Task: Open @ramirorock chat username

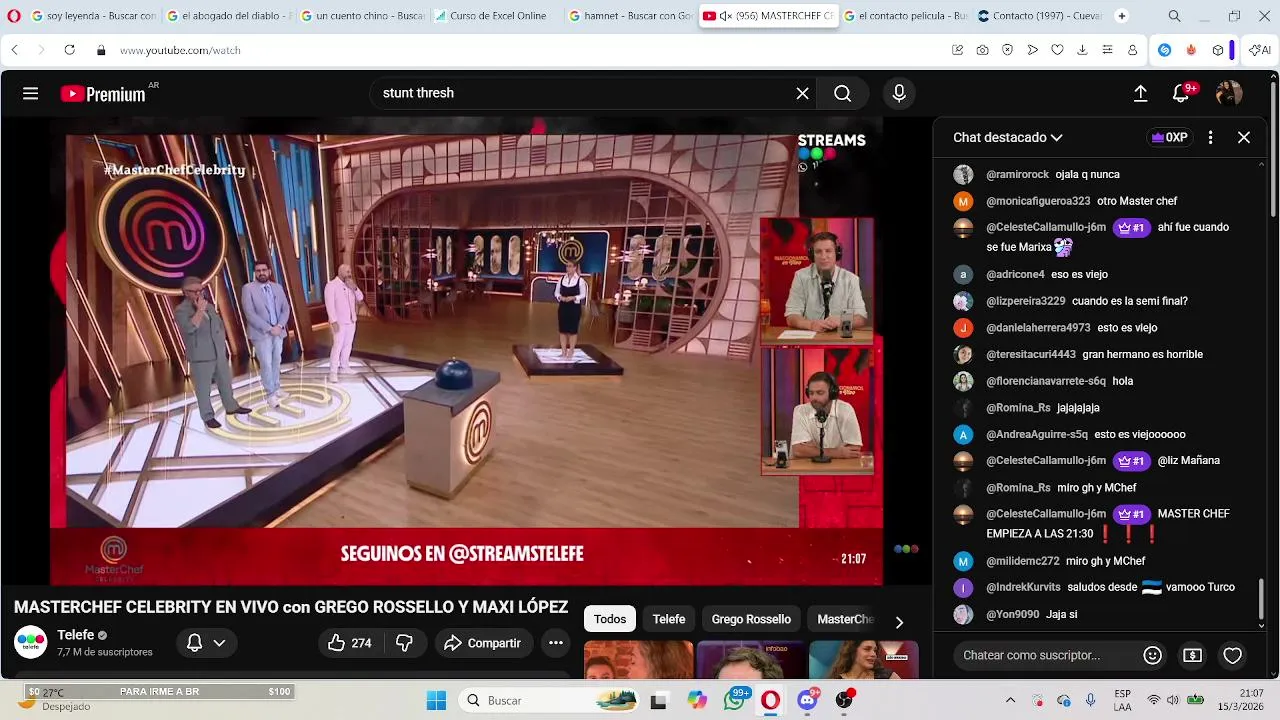Action: click(x=1017, y=175)
